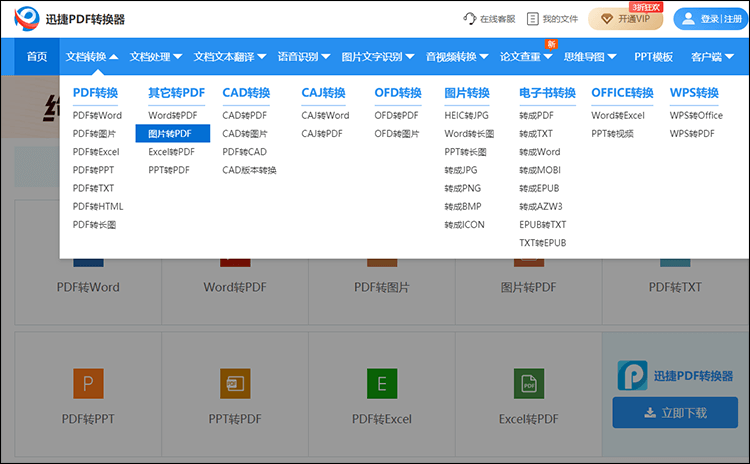Expand the 客户端 dropdown
Screen dimensions: 750x464
pyautogui.click(x=712, y=57)
